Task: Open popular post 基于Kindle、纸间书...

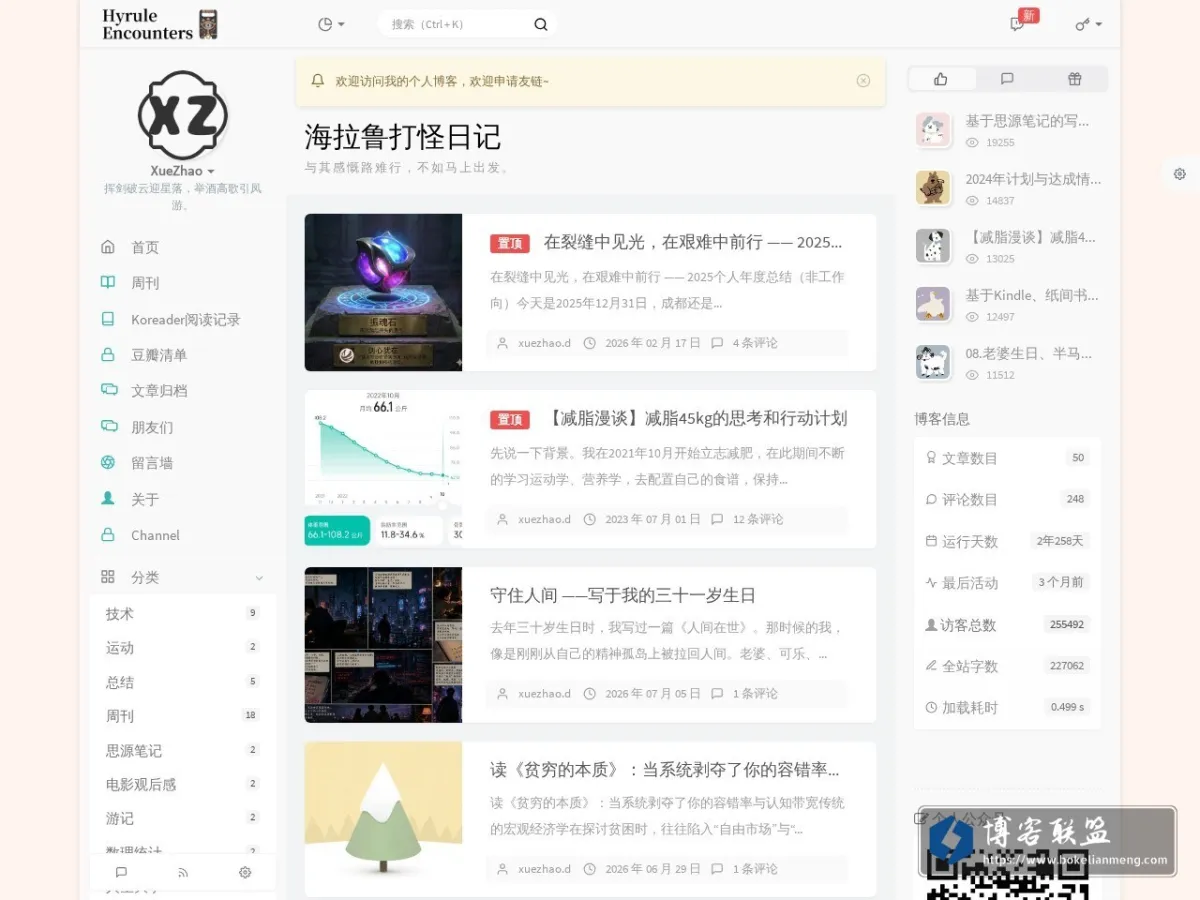Action: click(1032, 295)
